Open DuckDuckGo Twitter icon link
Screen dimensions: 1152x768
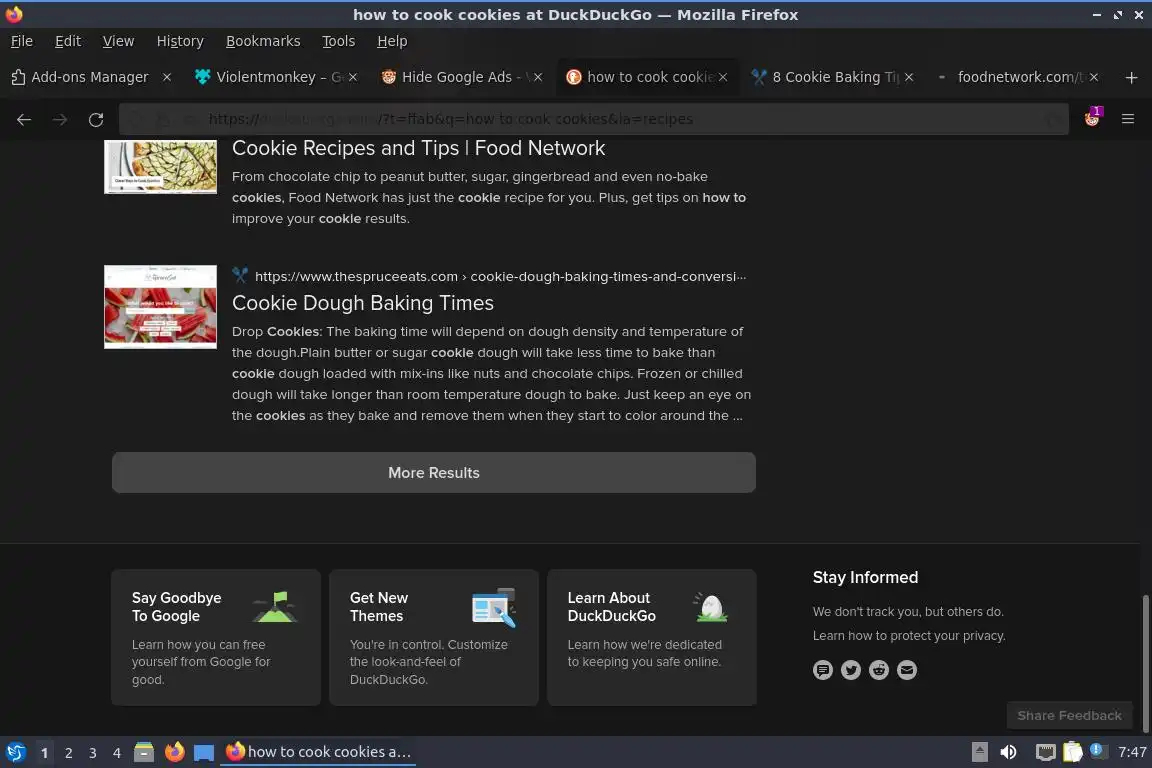(x=851, y=670)
